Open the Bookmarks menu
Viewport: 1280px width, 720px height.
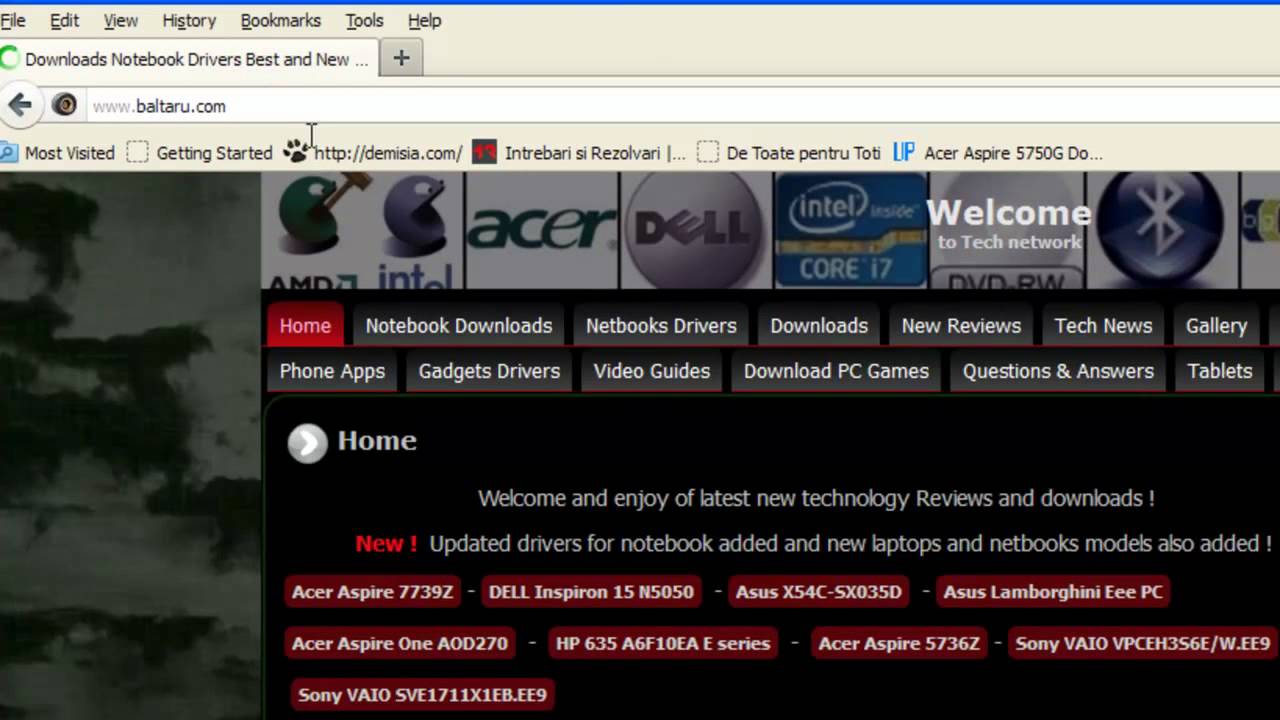(281, 20)
